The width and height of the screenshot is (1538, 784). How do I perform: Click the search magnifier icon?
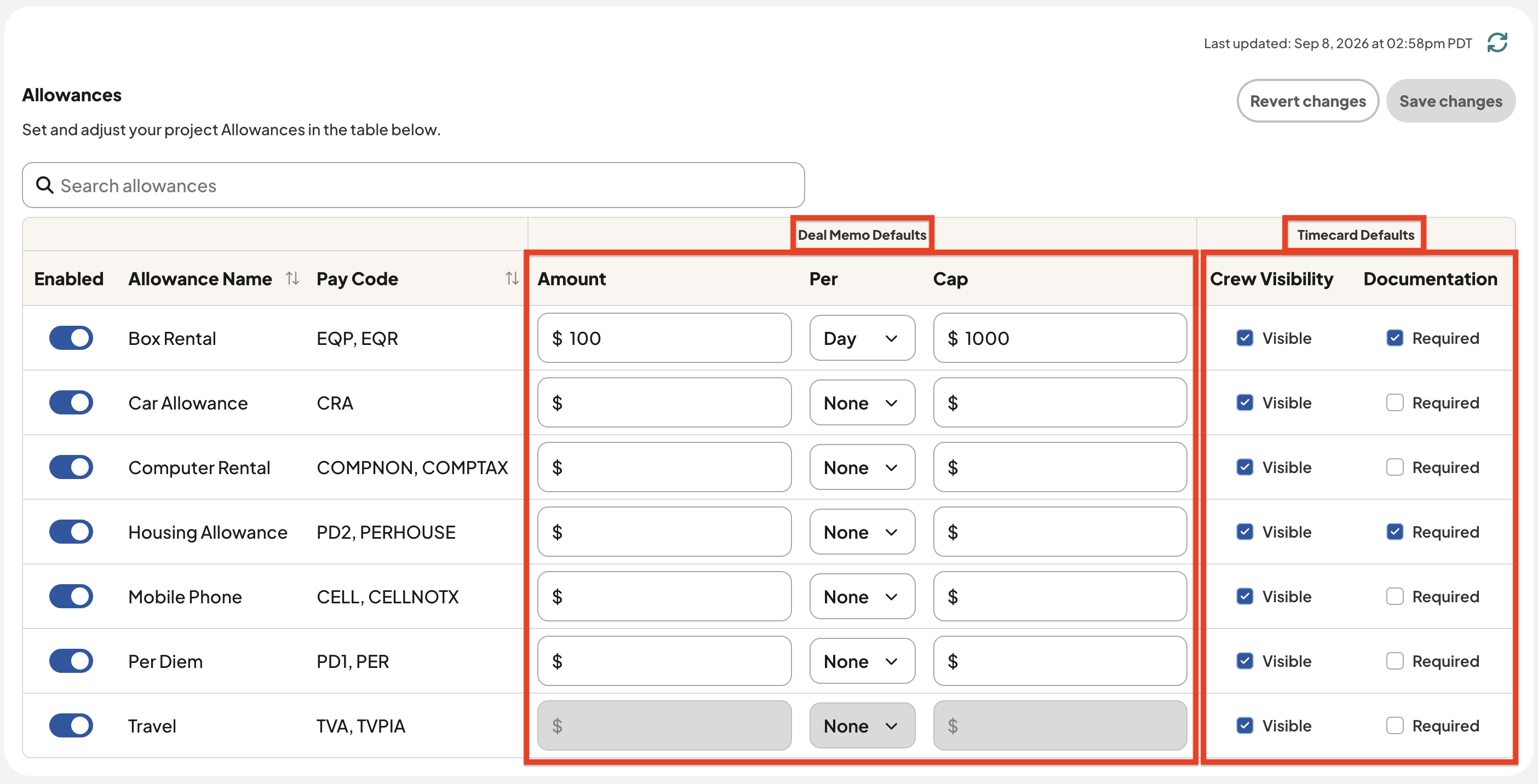tap(45, 185)
